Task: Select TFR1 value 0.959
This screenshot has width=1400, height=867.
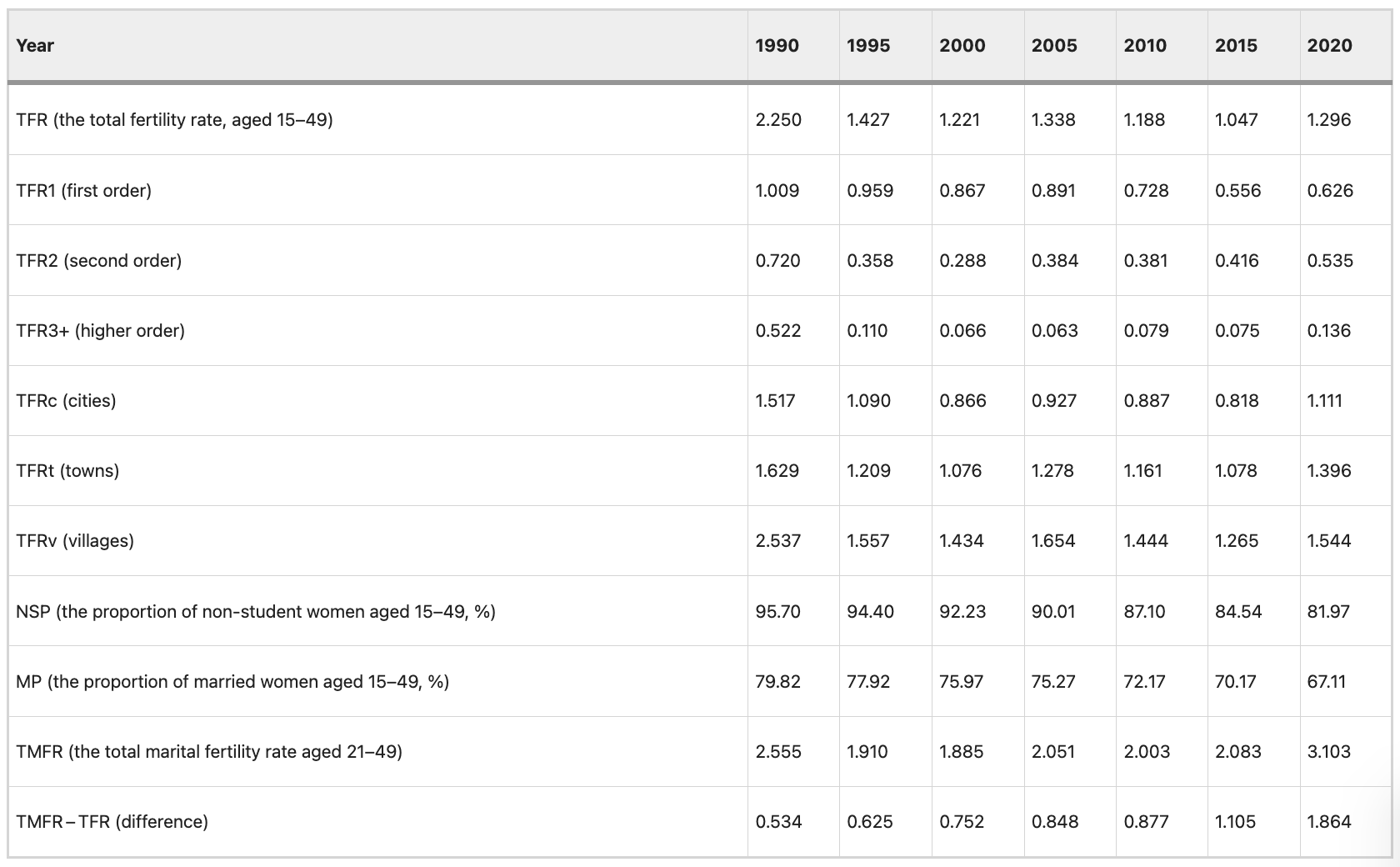Action: click(x=870, y=191)
